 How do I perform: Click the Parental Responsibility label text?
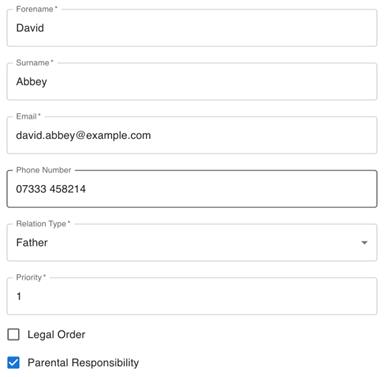[x=83, y=363]
